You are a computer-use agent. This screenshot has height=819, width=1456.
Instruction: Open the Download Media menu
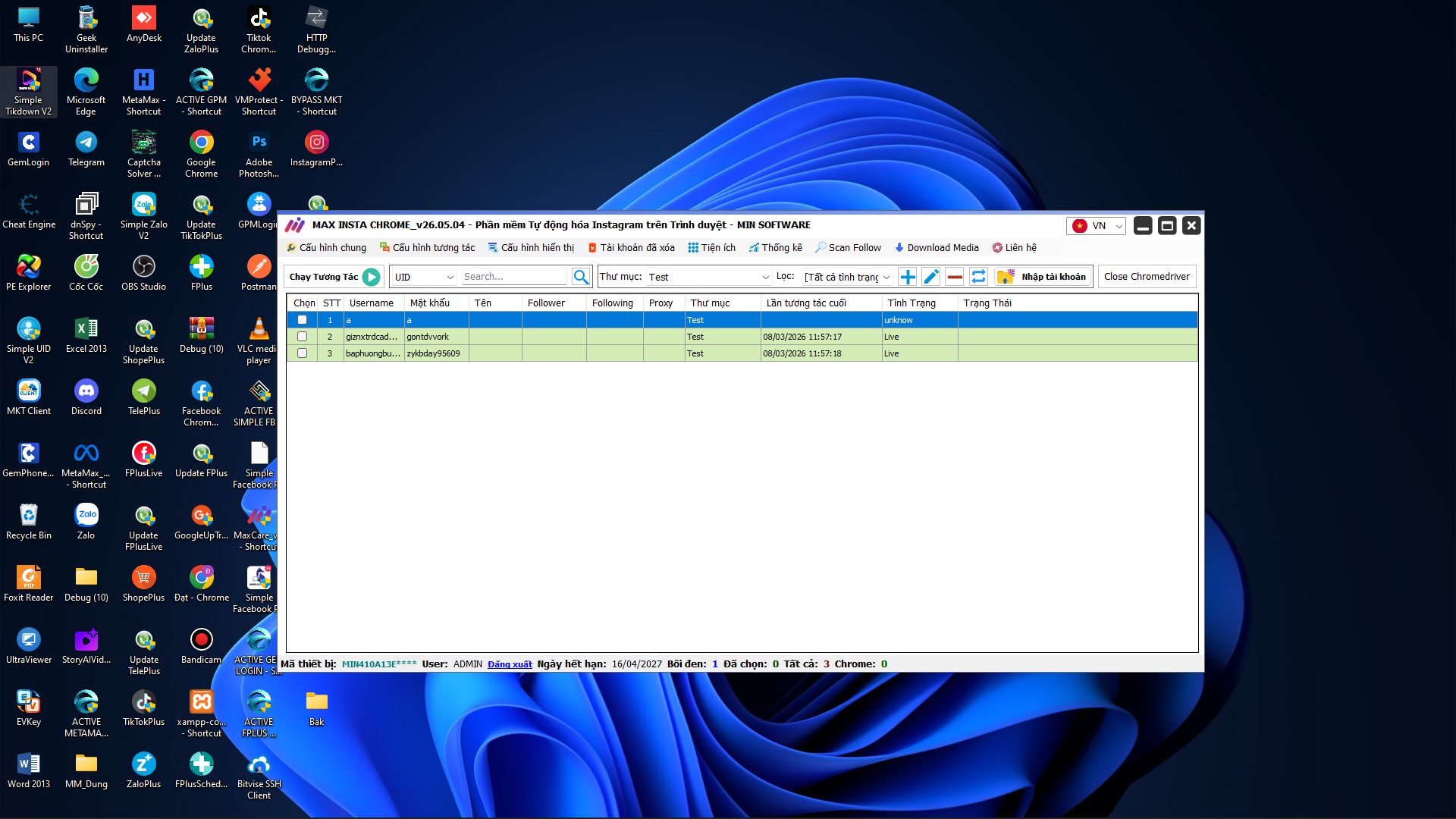tap(937, 248)
